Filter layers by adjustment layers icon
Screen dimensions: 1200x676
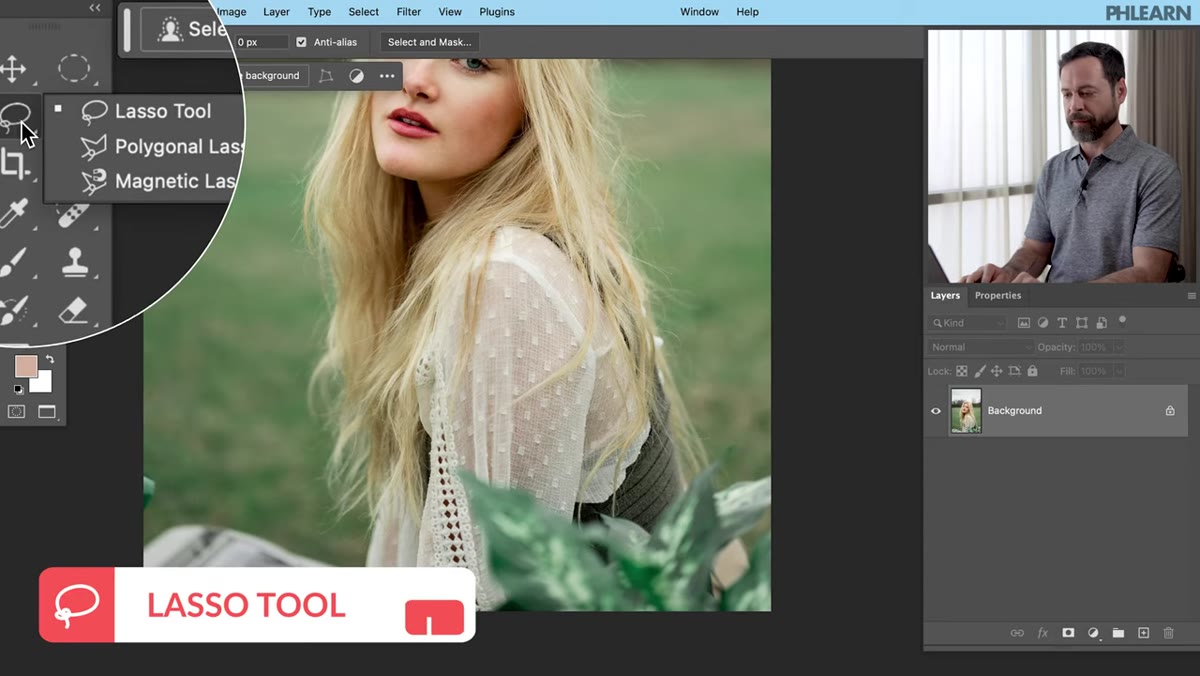[x=1043, y=323]
